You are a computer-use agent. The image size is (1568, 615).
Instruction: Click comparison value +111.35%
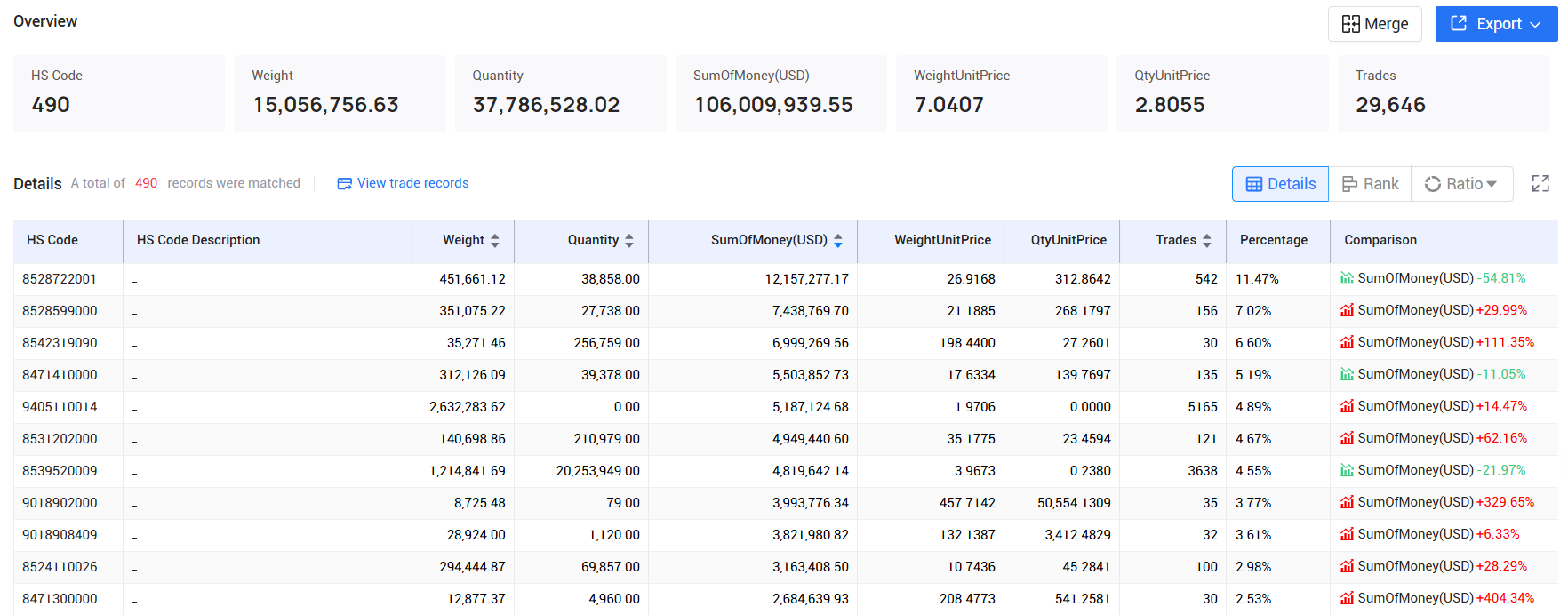(1505, 342)
